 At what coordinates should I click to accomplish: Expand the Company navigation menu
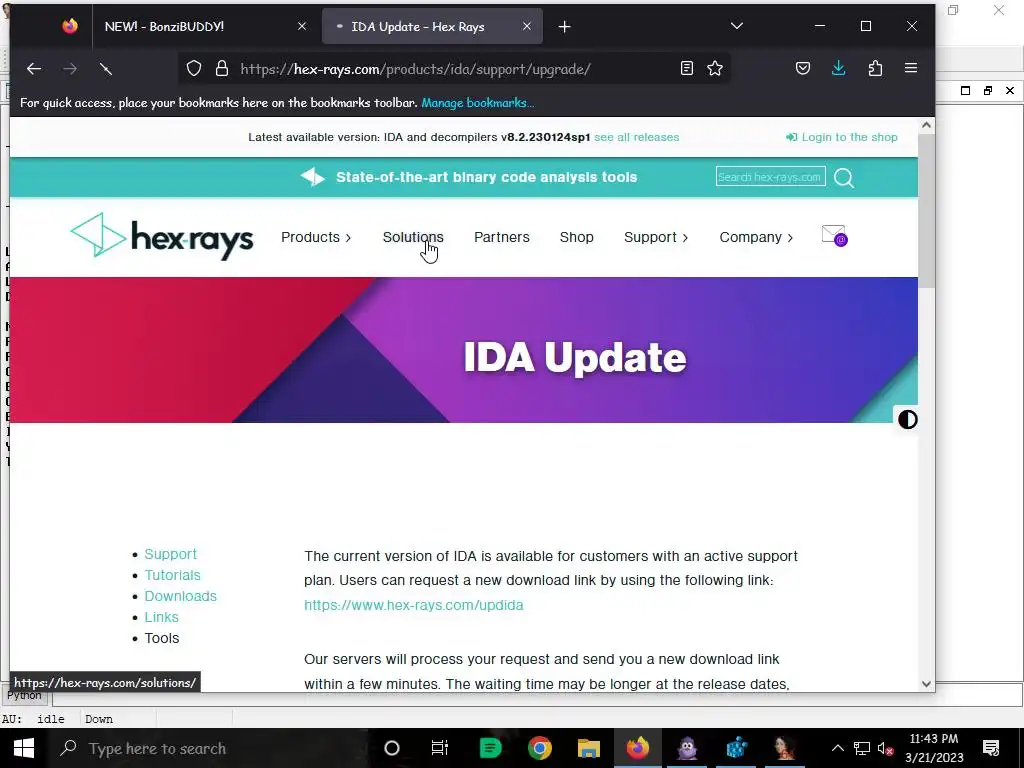tap(756, 237)
